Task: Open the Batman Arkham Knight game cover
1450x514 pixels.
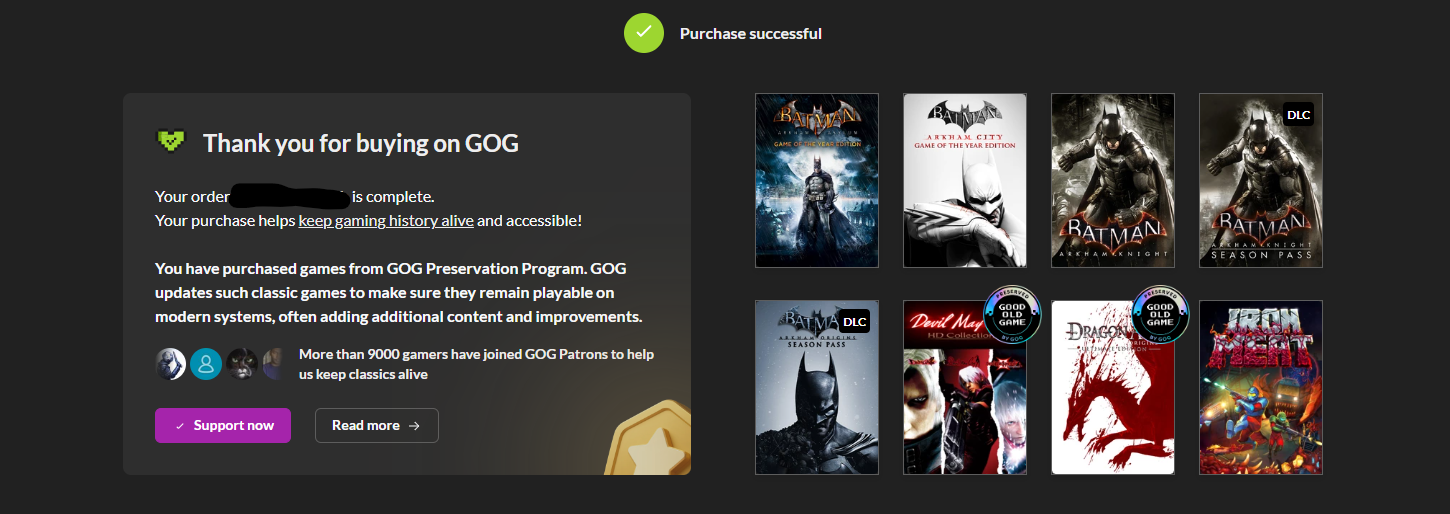Action: (x=1113, y=181)
